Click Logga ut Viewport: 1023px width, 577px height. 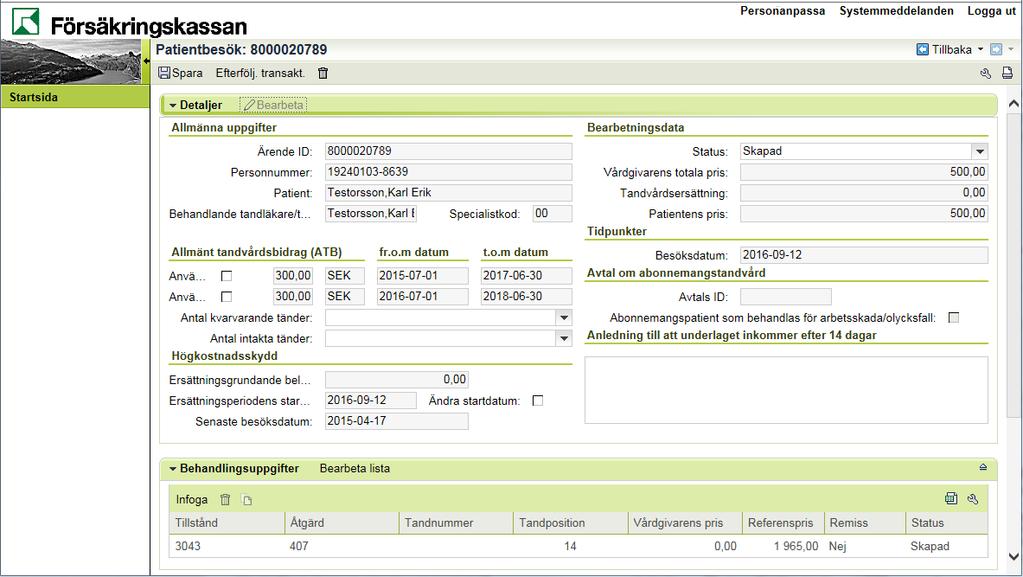click(992, 11)
